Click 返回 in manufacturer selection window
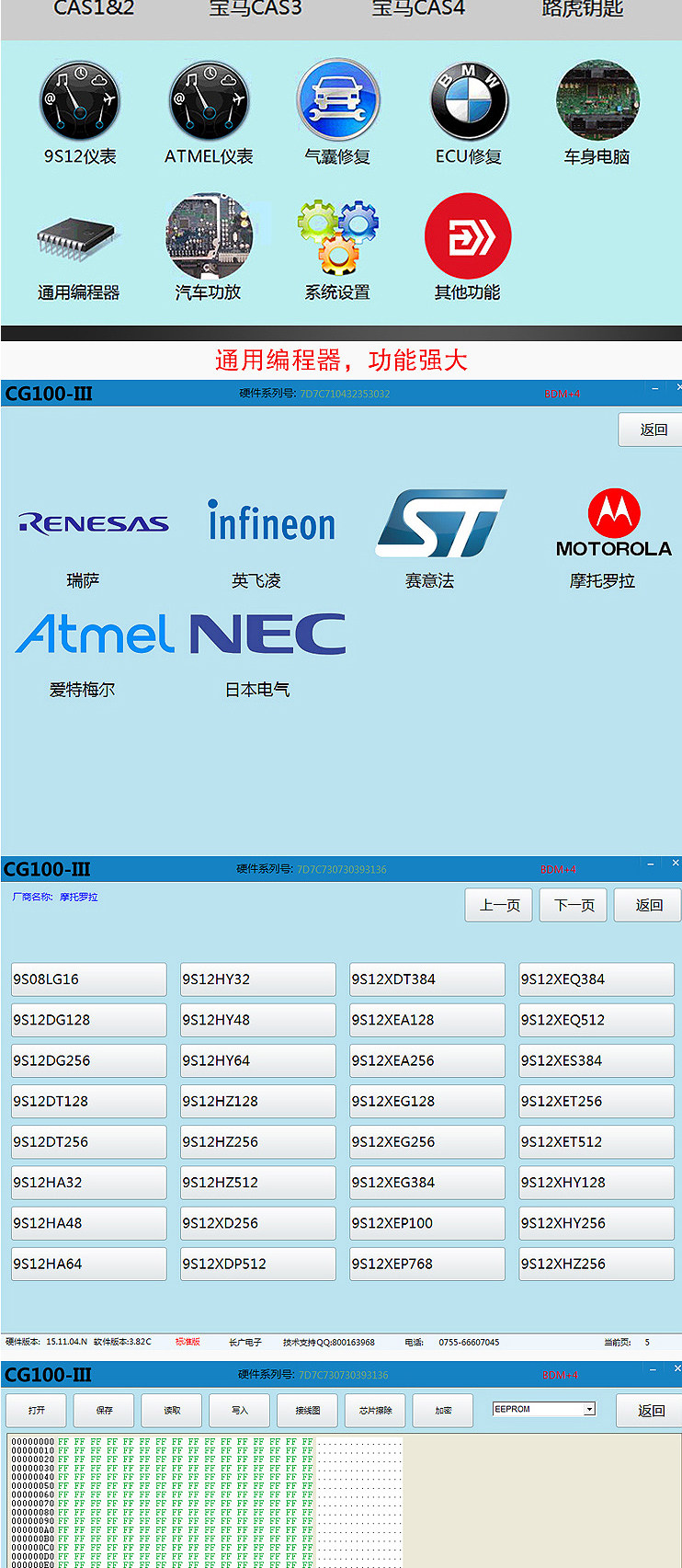 (x=650, y=429)
